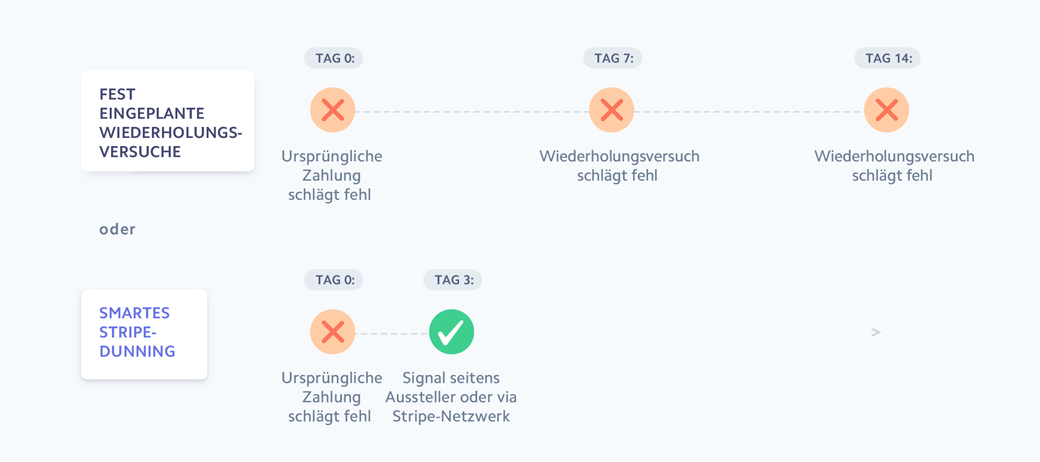
Task: Open the 'Smartes Stripe-Dunning' card
Action: (x=144, y=334)
